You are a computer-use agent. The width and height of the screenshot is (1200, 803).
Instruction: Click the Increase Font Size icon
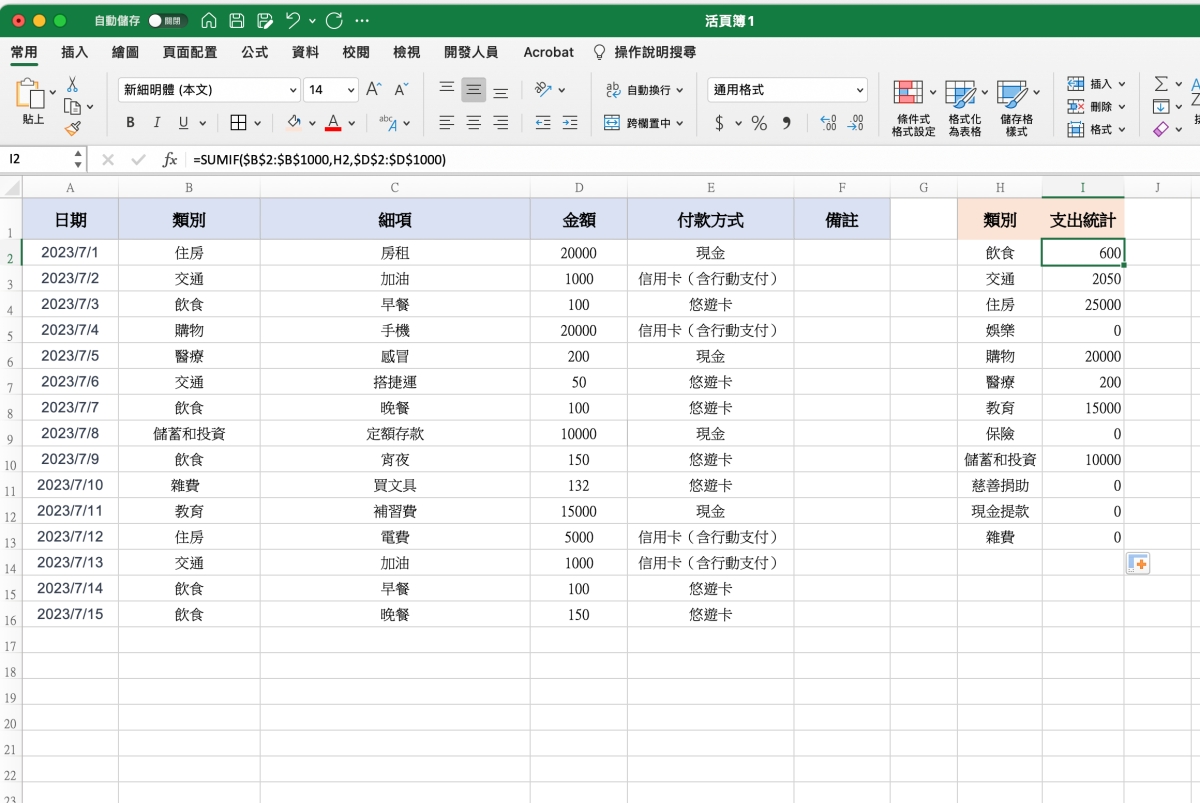point(374,90)
